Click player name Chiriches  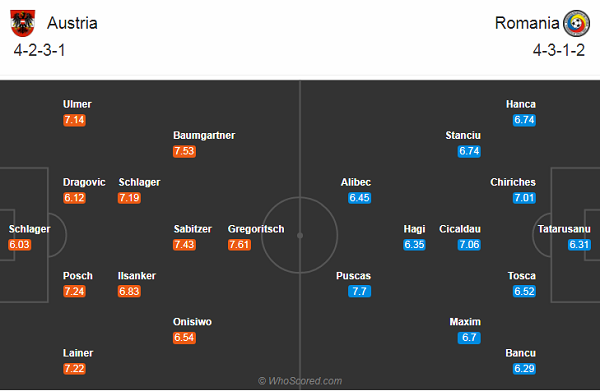pos(513,182)
